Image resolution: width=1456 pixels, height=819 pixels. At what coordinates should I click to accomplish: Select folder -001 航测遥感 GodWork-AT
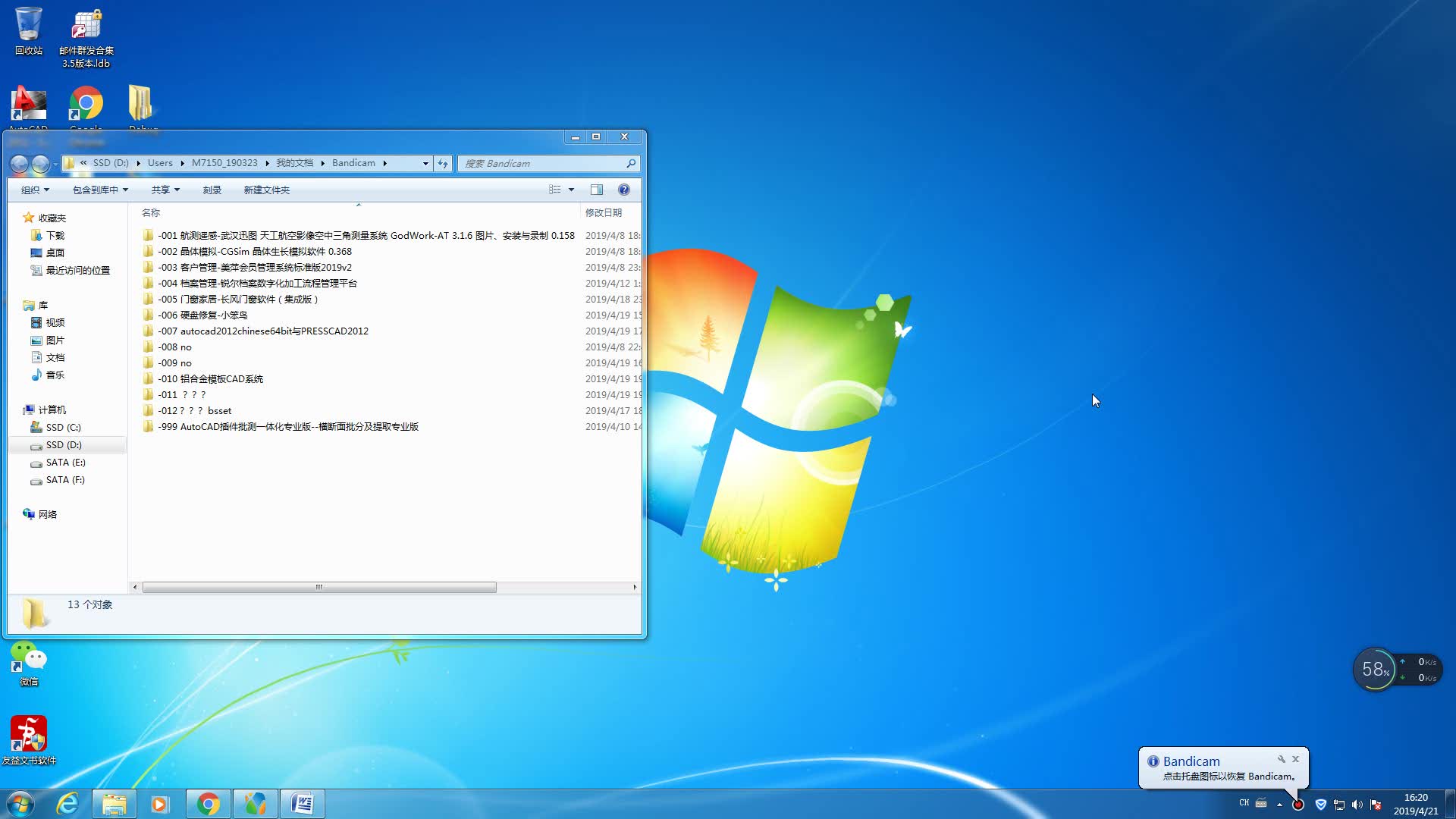click(359, 235)
